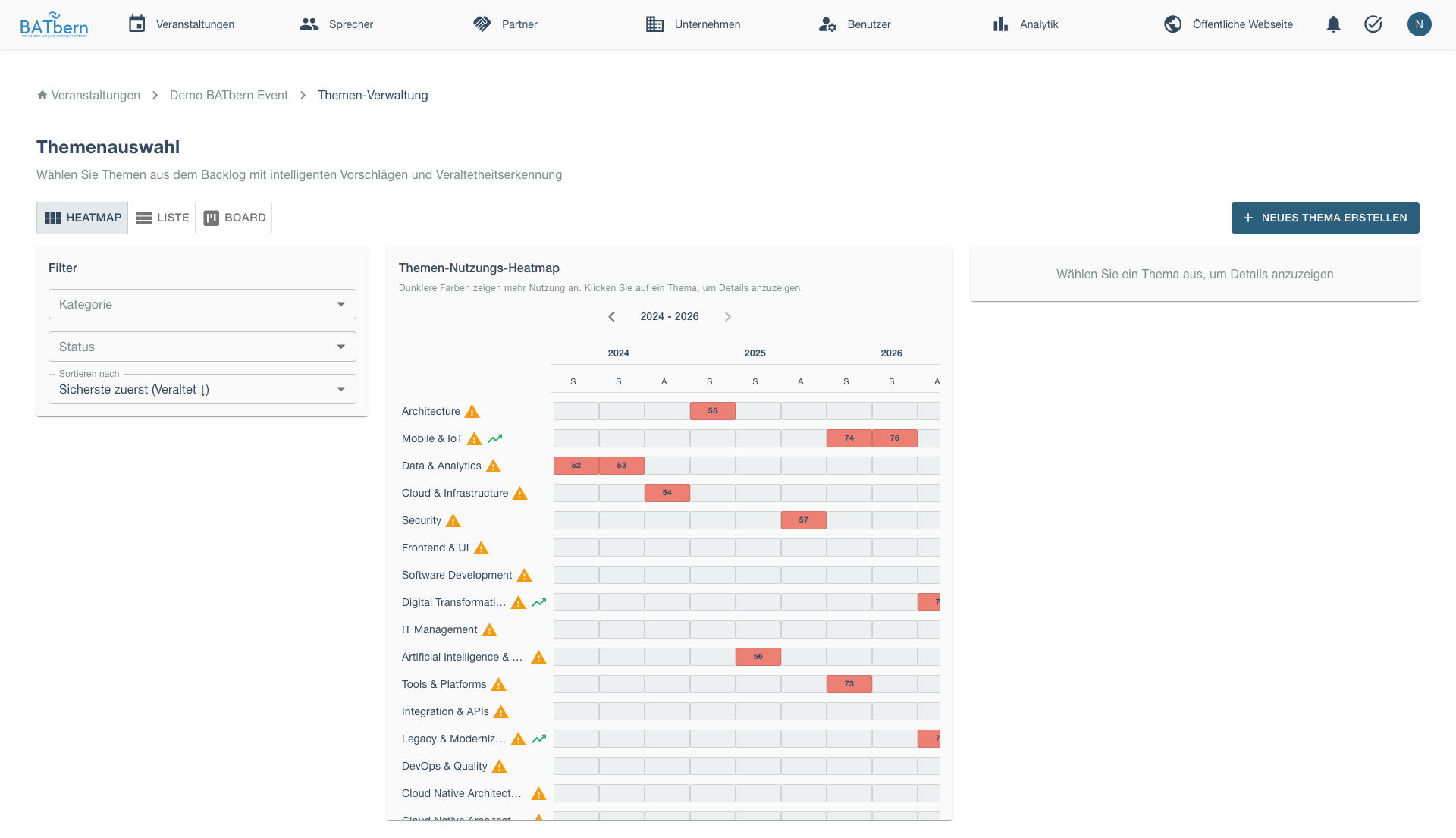Click Neues Thema Erstellen button
This screenshot has height=838, width=1456.
click(x=1325, y=218)
